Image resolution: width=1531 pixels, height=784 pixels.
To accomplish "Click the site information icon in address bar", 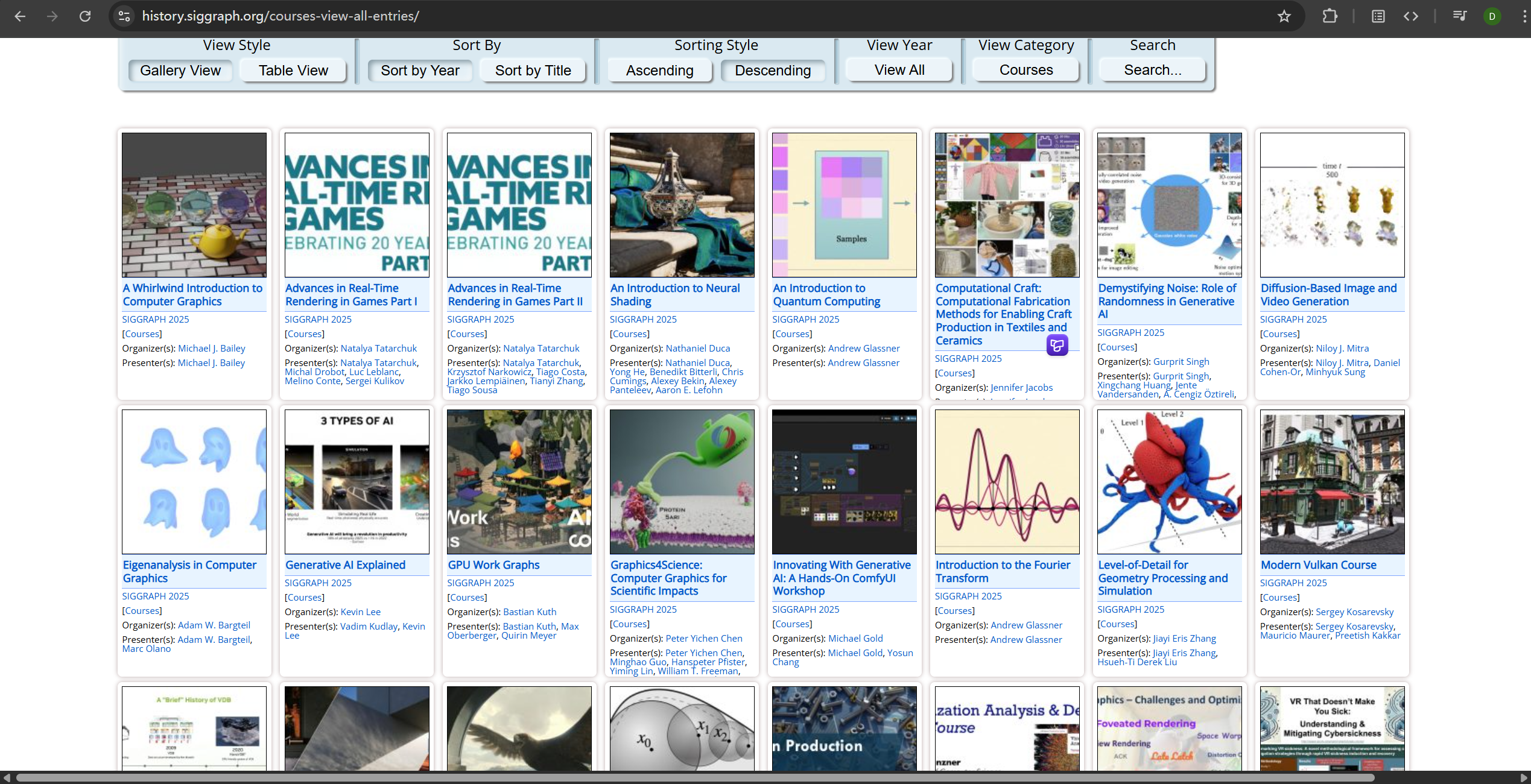I will (124, 16).
